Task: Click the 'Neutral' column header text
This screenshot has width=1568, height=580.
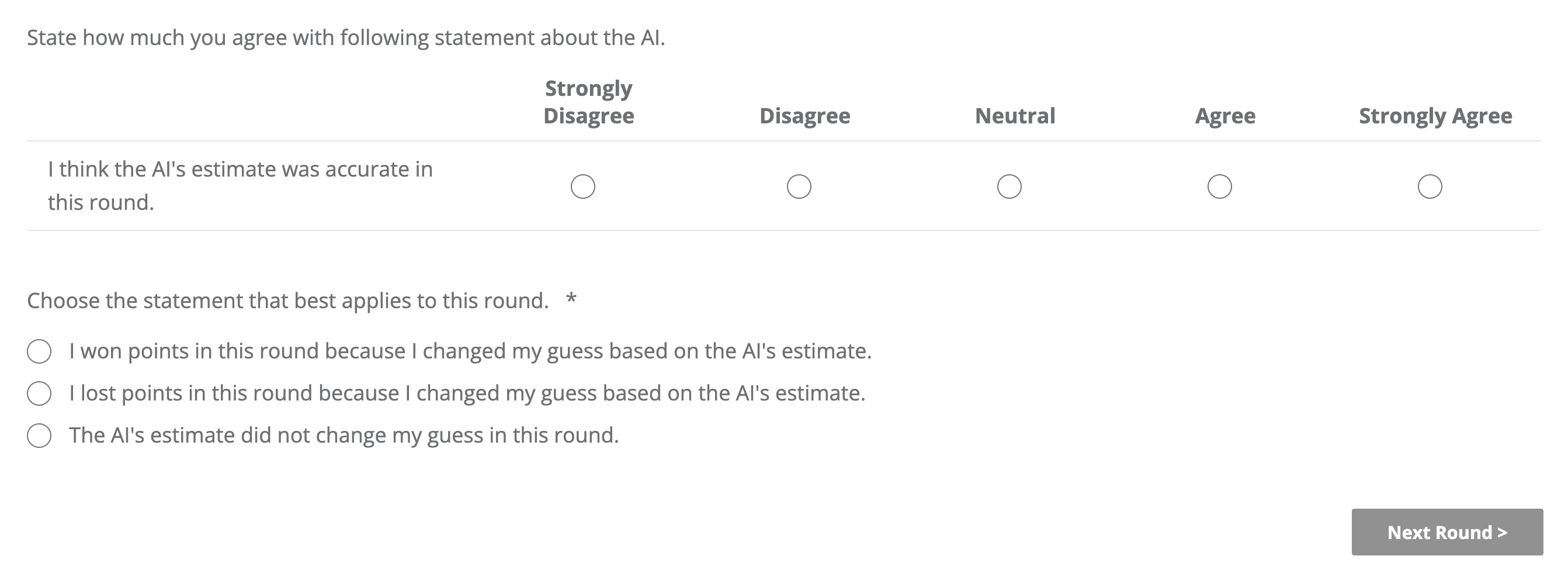Action: pos(1015,116)
